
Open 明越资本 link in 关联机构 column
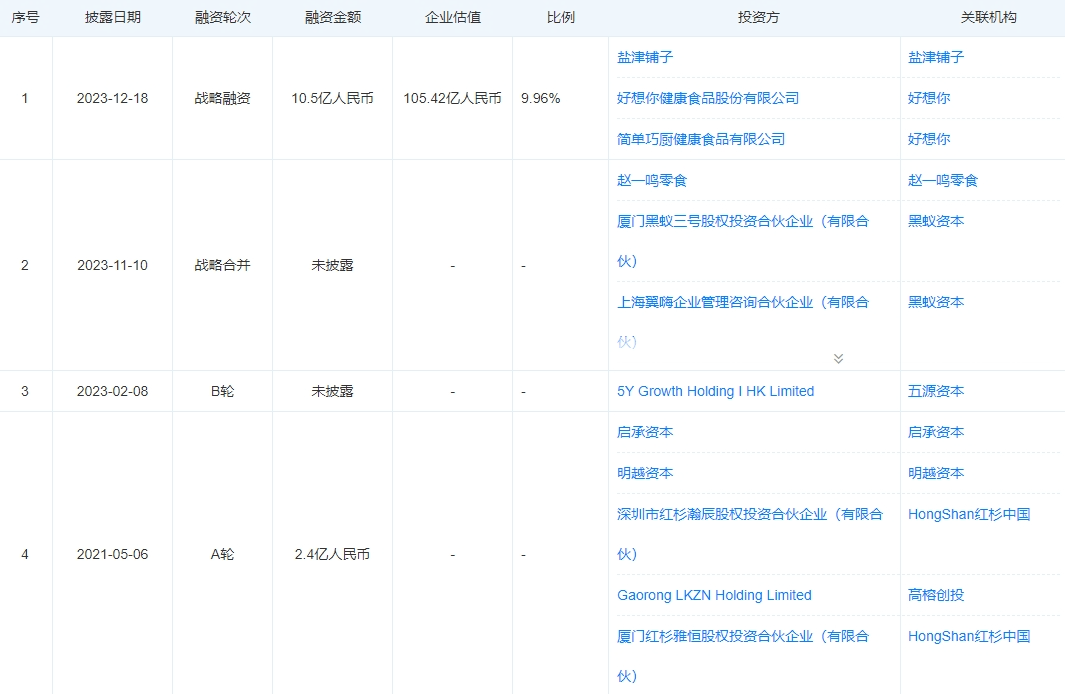[936, 473]
